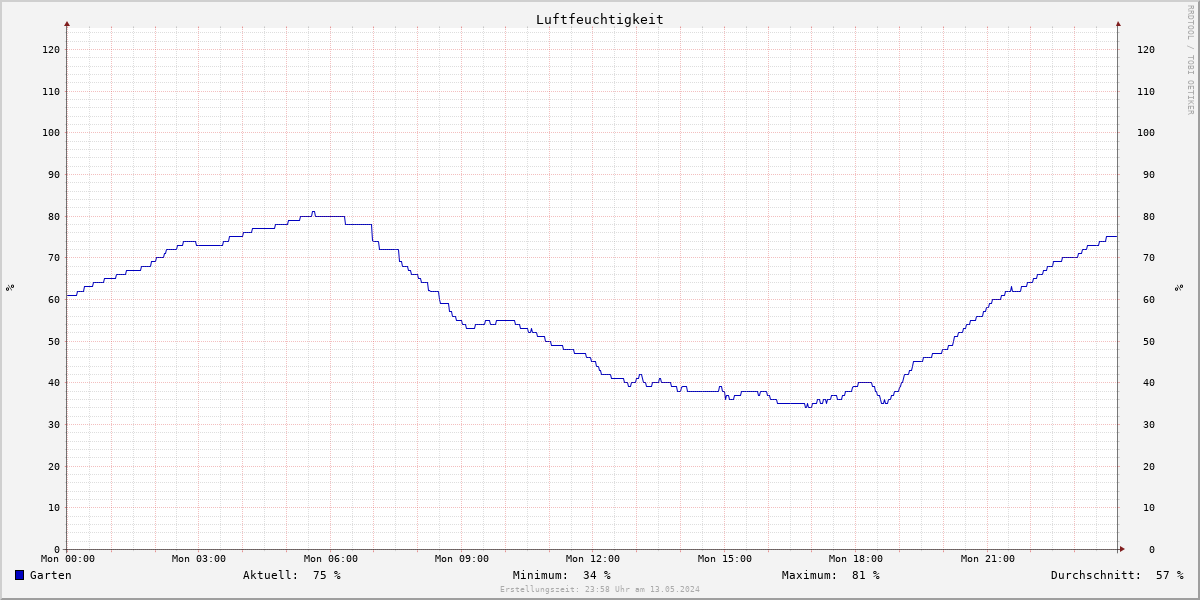Click the 10 label on the right axis
Screen dimensions: 1200x600
click(x=1149, y=507)
